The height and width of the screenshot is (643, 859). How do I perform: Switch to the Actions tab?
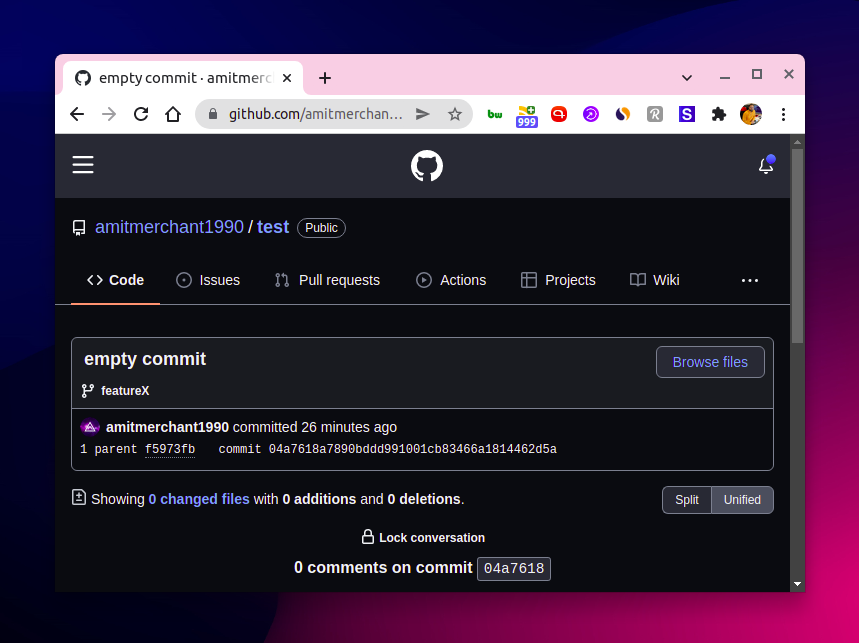pos(451,280)
